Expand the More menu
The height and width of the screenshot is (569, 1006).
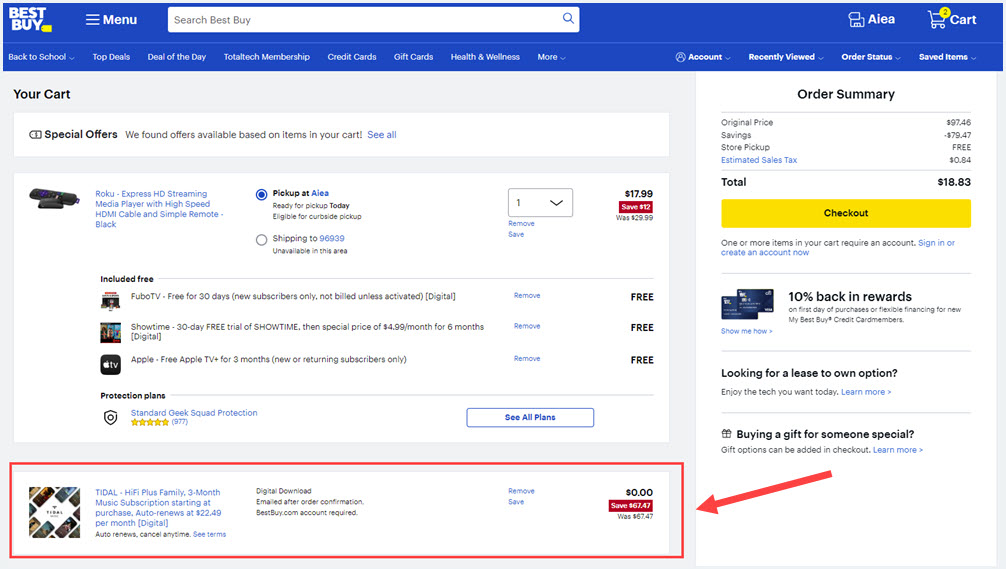(551, 57)
